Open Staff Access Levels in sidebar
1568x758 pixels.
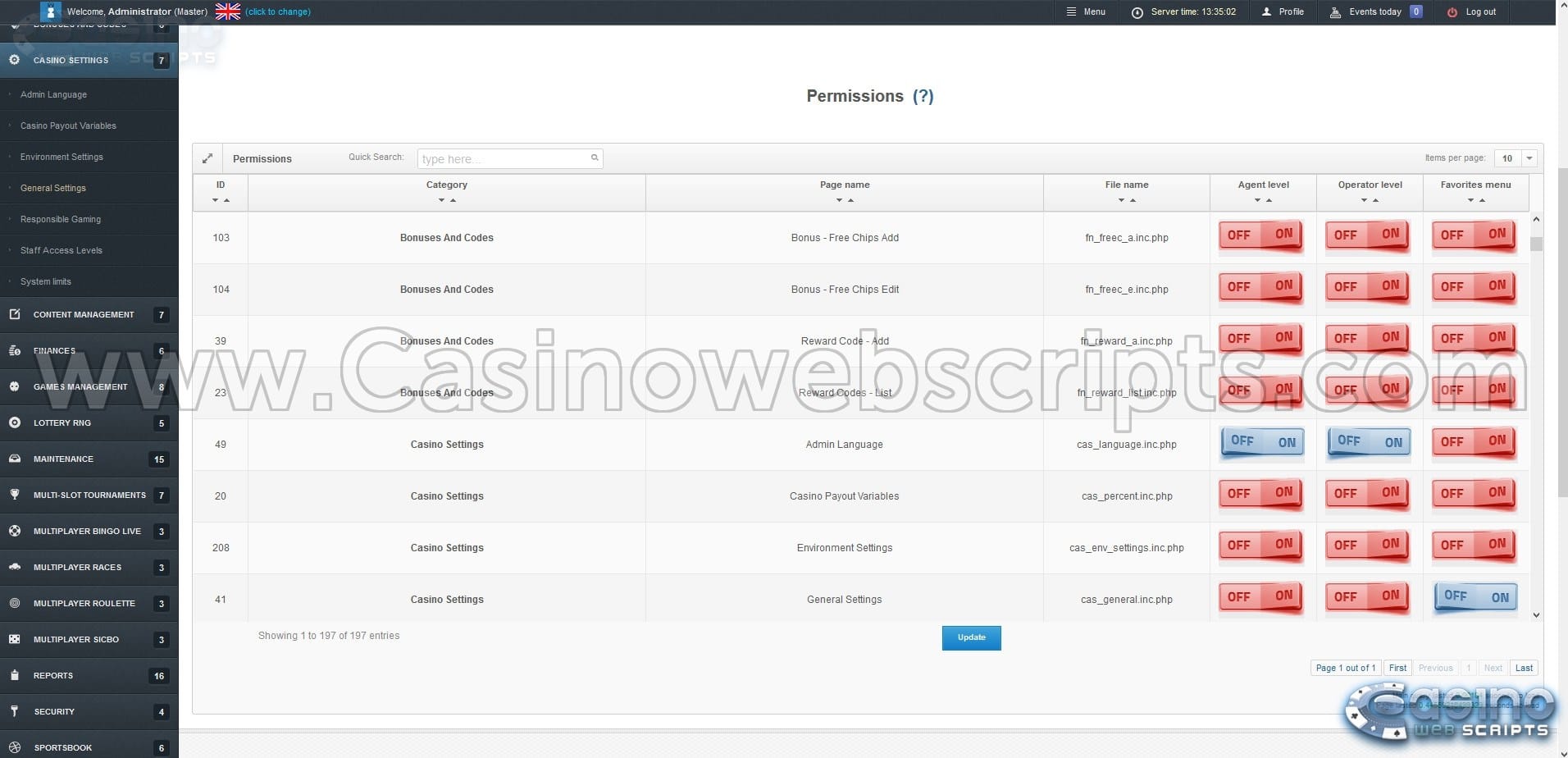(89, 250)
